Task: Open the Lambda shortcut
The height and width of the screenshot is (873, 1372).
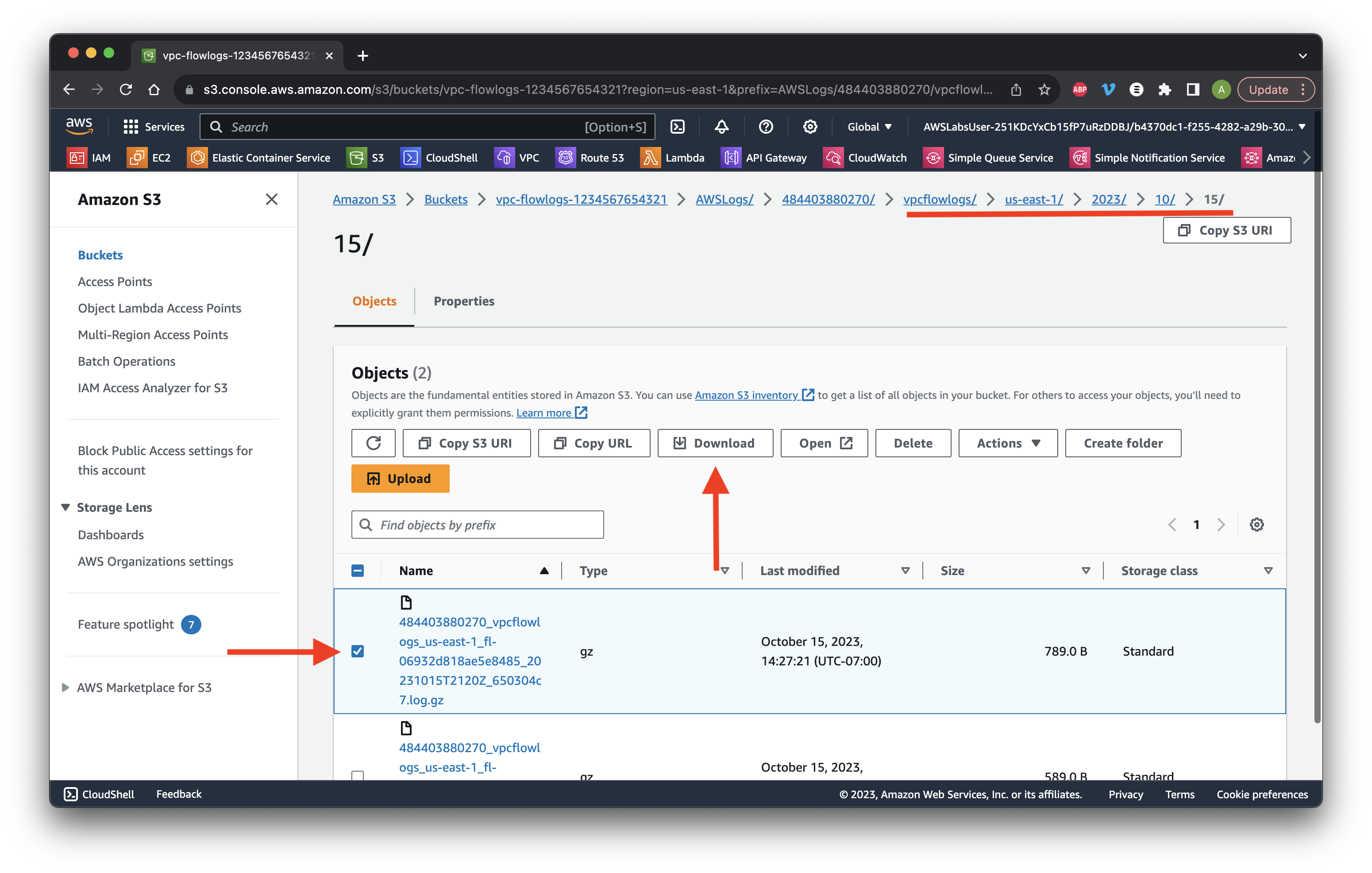Action: [672, 157]
